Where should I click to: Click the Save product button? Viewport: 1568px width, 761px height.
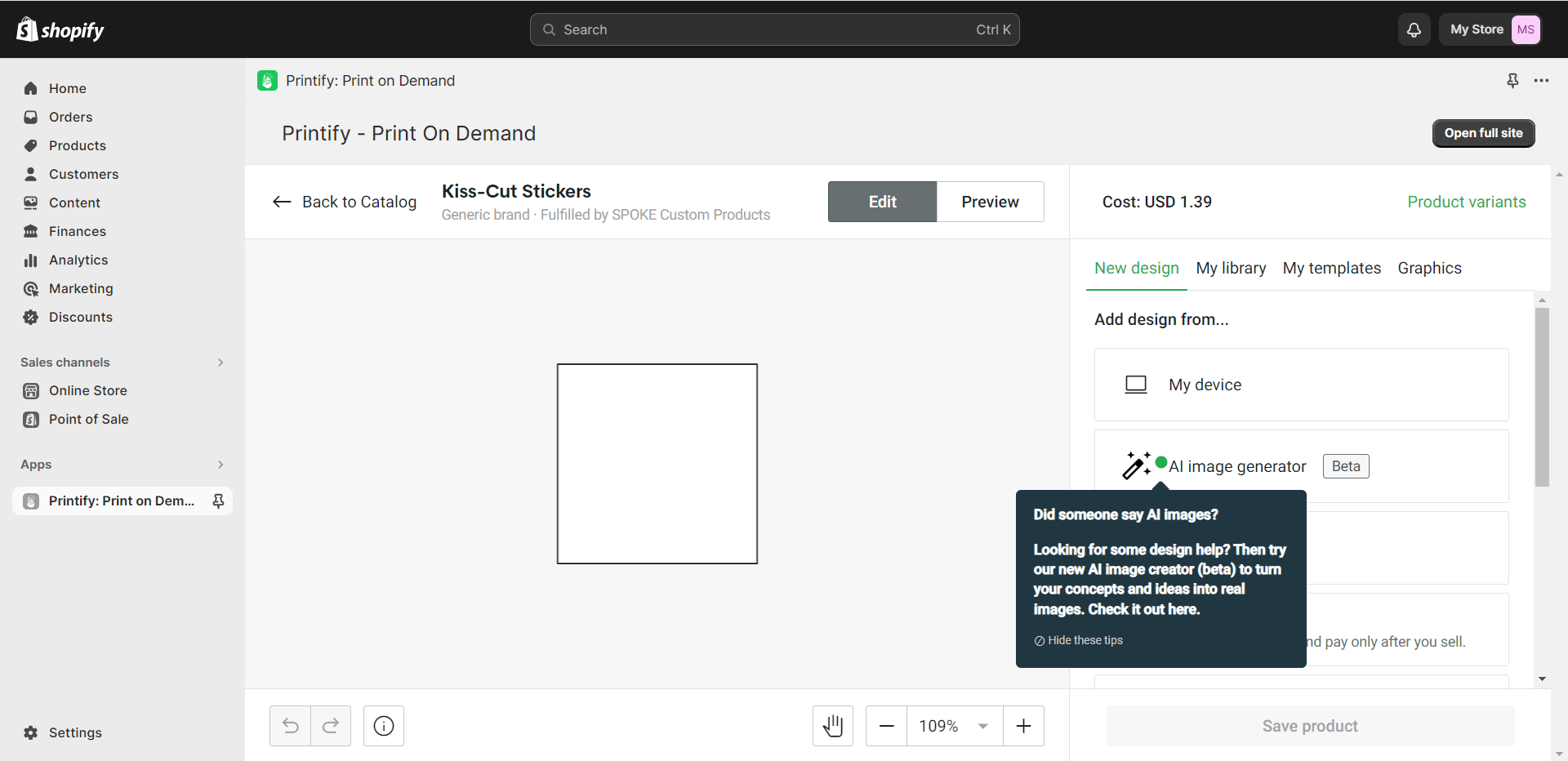pos(1309,725)
